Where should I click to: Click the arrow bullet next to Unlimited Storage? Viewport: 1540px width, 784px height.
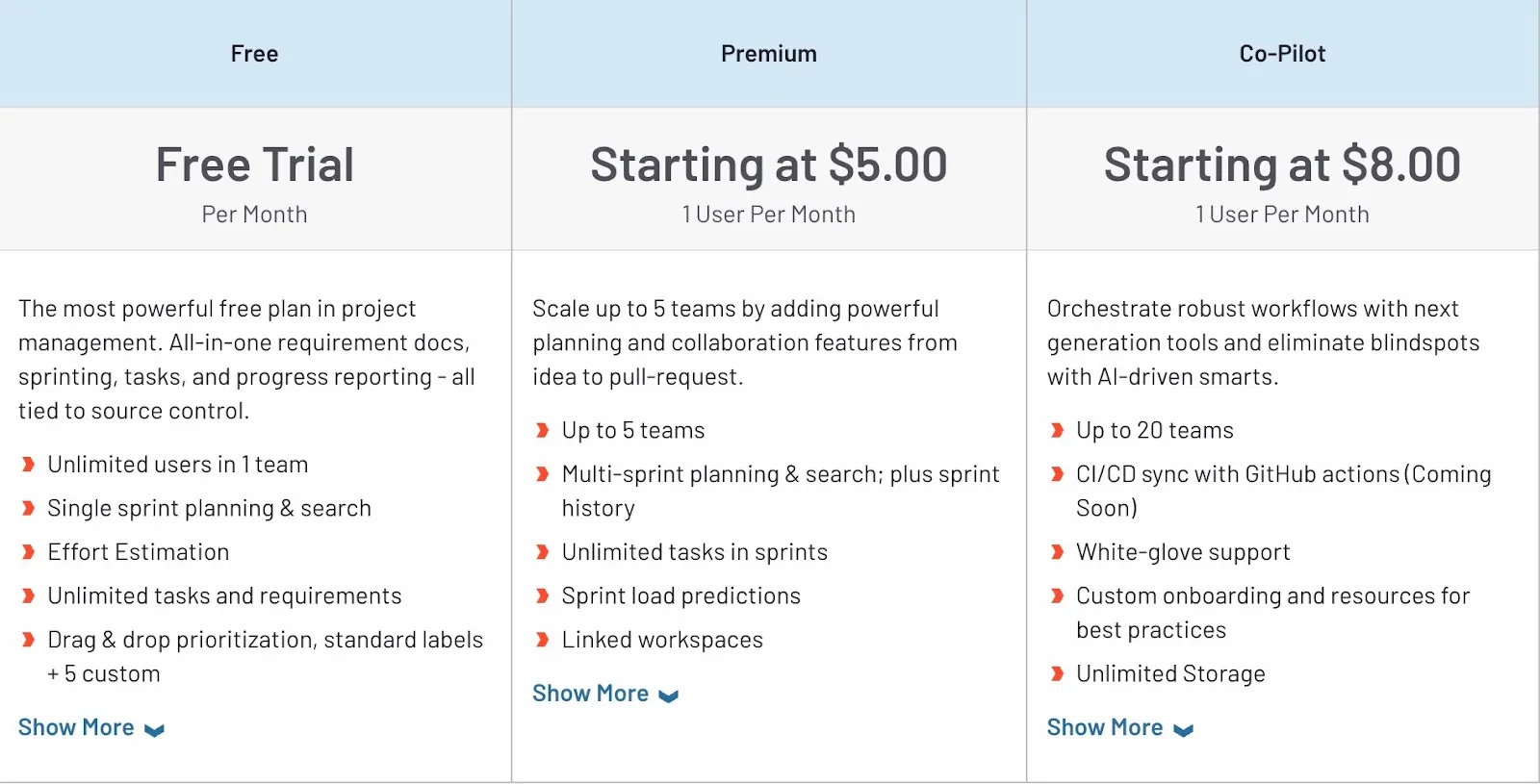coord(1057,674)
